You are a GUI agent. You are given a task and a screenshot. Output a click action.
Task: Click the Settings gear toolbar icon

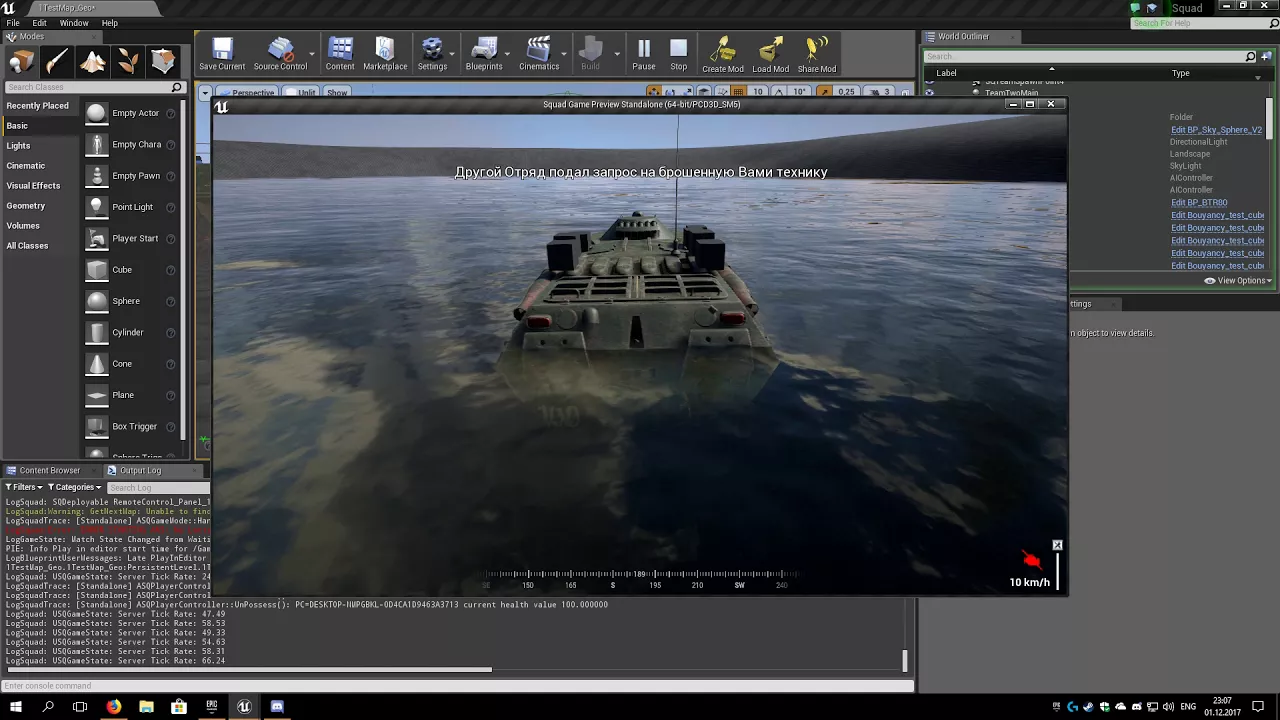click(432, 54)
